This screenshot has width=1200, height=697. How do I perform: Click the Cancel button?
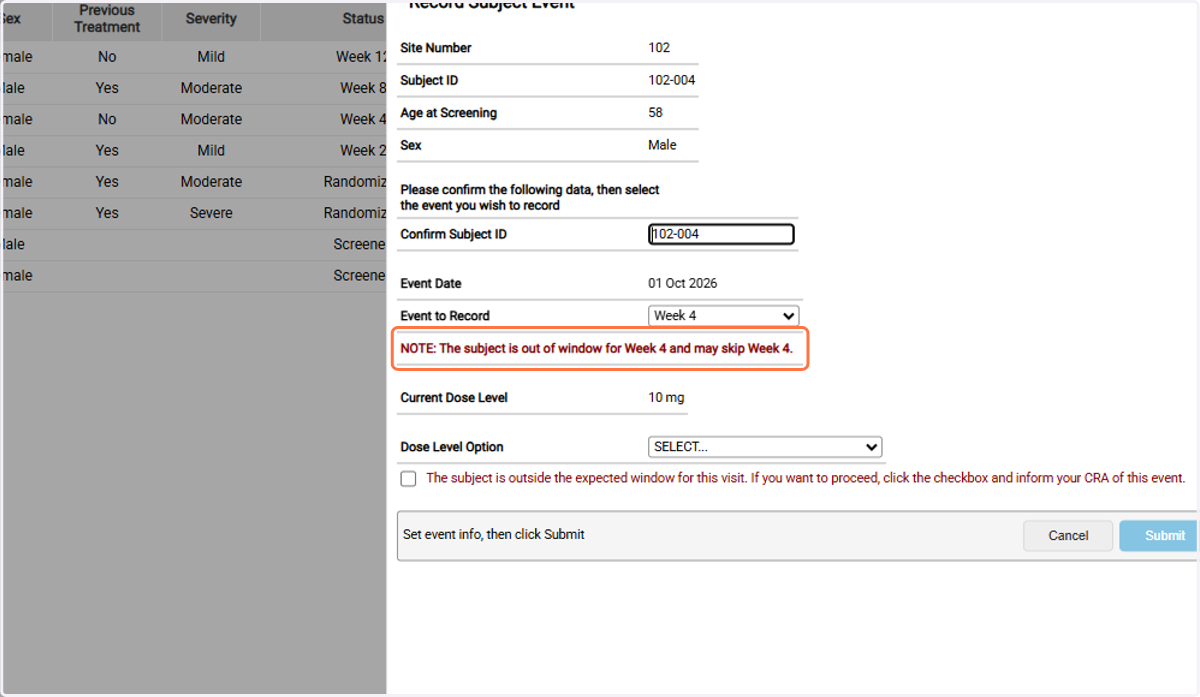1068,536
